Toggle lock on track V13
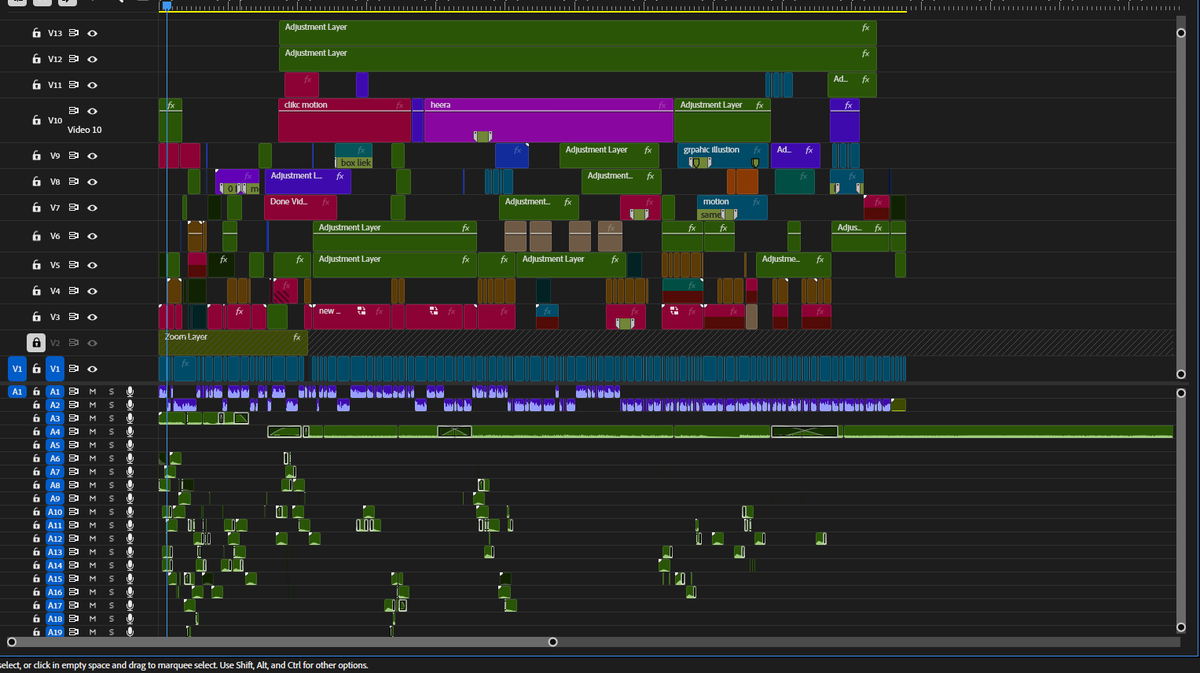This screenshot has width=1200, height=673. point(36,33)
